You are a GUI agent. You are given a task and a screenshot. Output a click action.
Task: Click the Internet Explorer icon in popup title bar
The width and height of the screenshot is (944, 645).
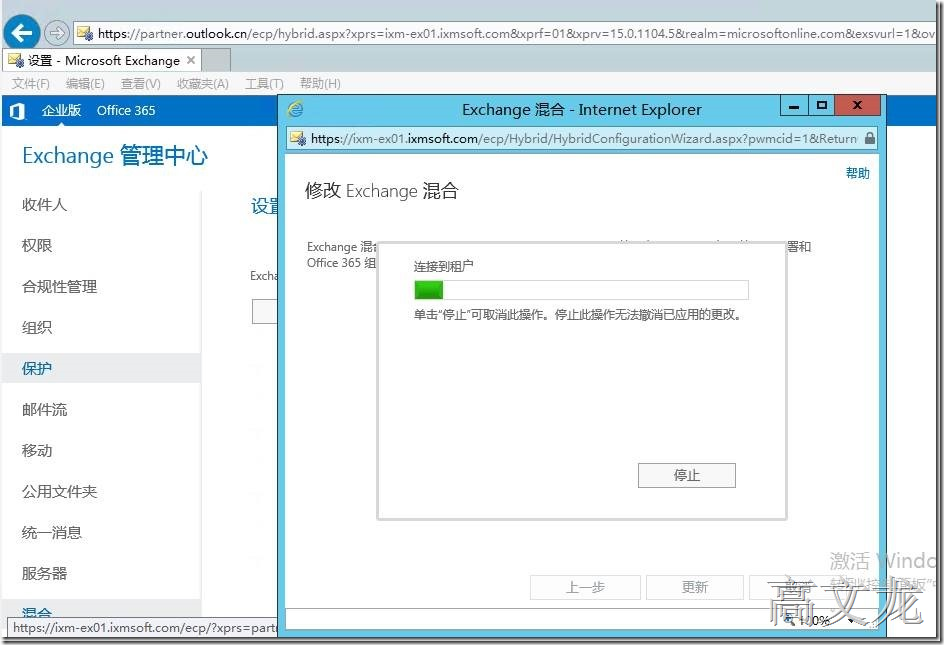tap(295, 110)
